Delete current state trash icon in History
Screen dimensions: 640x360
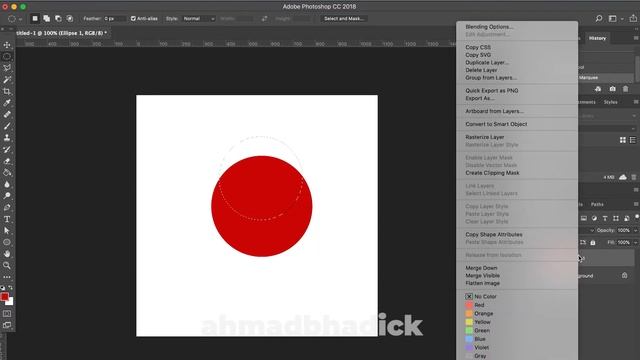(x=626, y=89)
